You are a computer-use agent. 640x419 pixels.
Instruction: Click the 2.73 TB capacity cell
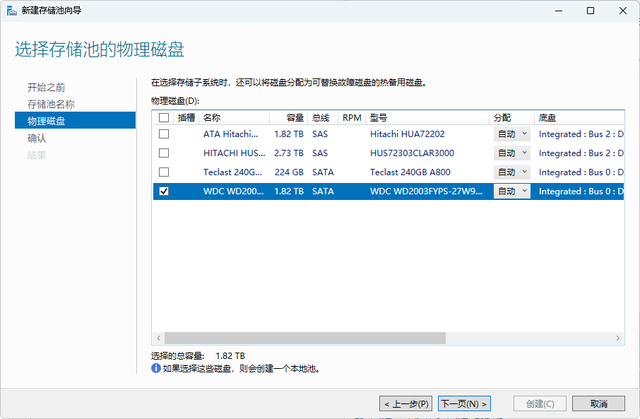(x=289, y=153)
